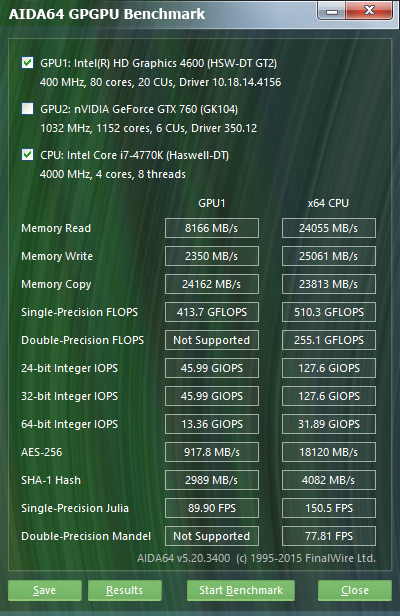Click the GPU1 Memory Copy 24162 MB/s box
Image resolution: width=400 pixels, height=616 pixels.
212,284
